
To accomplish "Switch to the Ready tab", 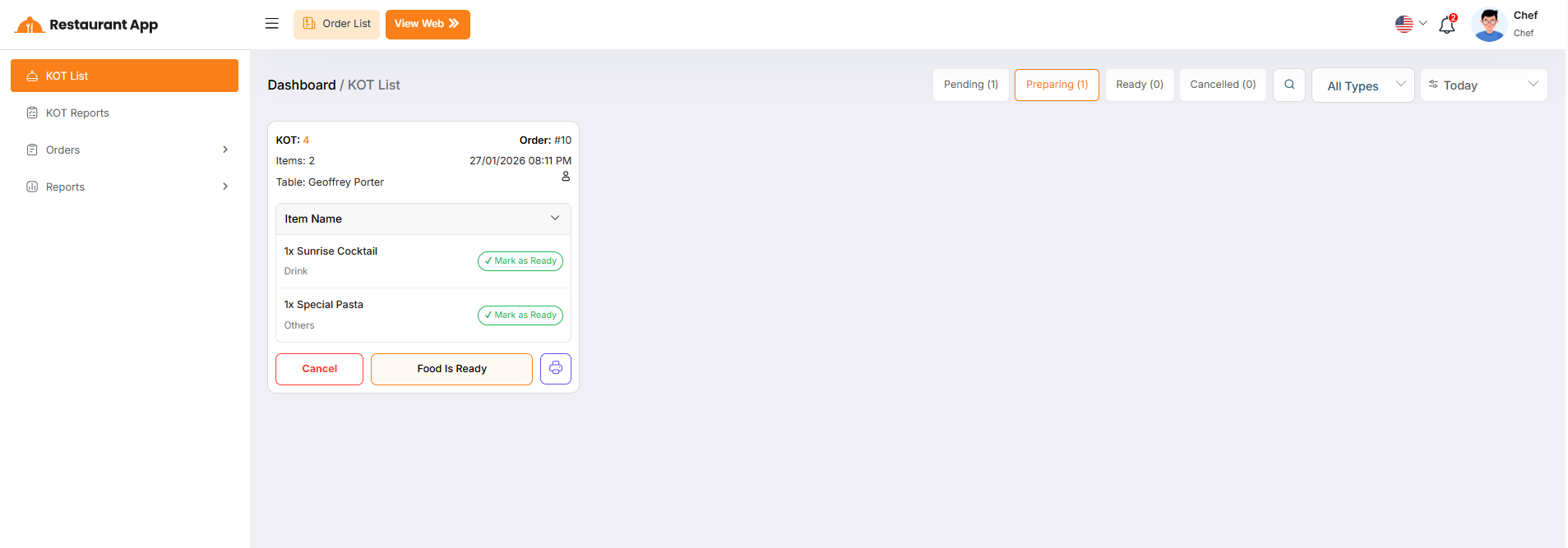I will (1139, 85).
